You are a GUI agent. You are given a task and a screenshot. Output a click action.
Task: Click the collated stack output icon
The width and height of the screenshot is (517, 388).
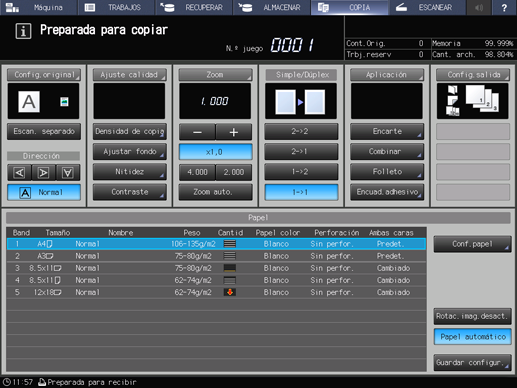coord(482,99)
